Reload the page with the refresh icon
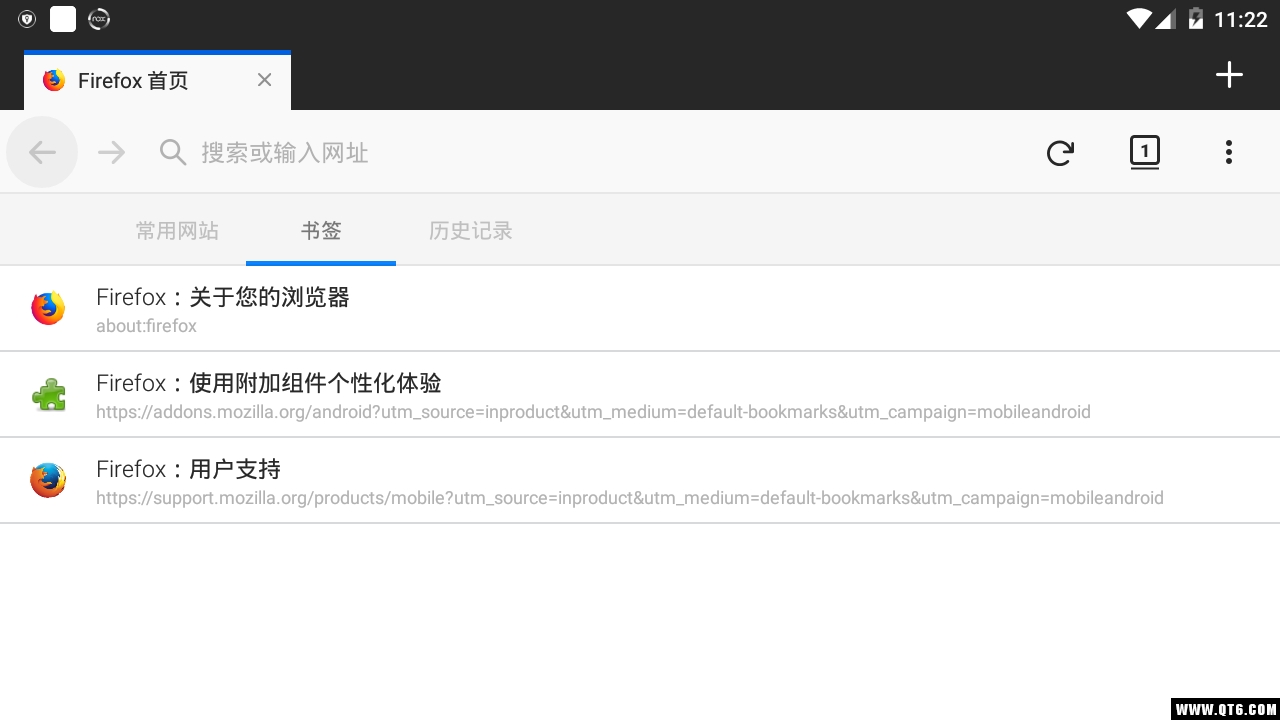The width and height of the screenshot is (1280, 720). (x=1060, y=153)
